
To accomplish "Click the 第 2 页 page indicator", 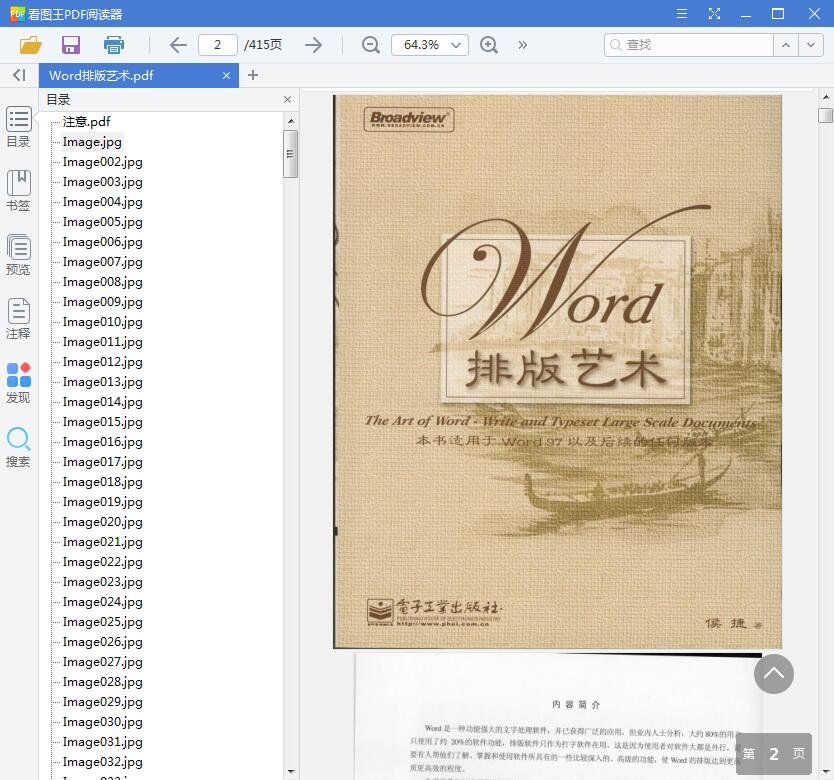I will pos(774,754).
